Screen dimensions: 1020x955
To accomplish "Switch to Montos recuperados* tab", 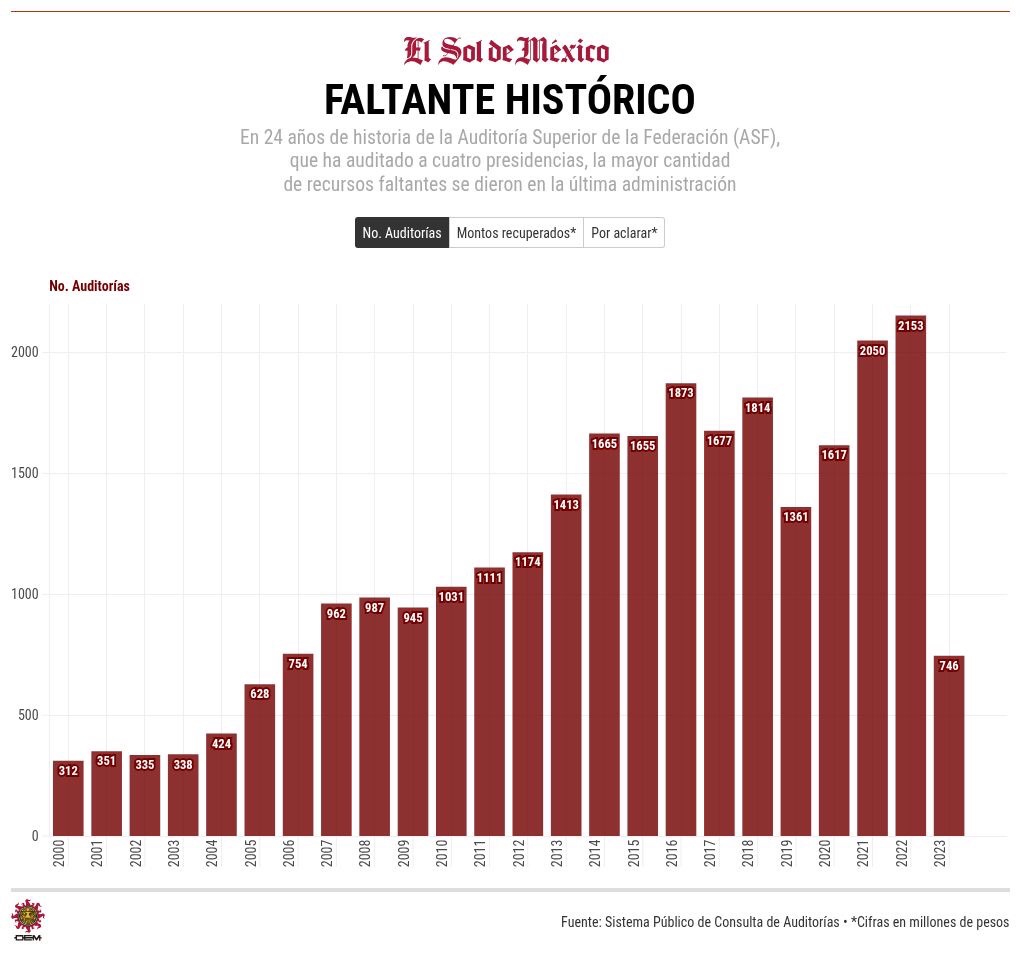I will pyautogui.click(x=516, y=233).
